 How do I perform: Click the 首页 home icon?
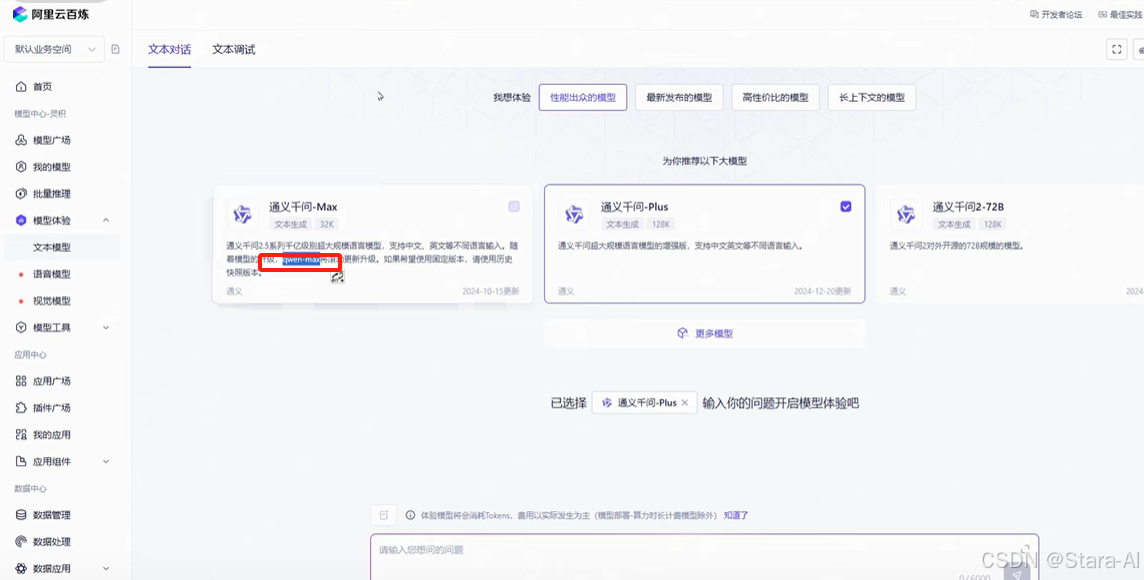(x=21, y=86)
